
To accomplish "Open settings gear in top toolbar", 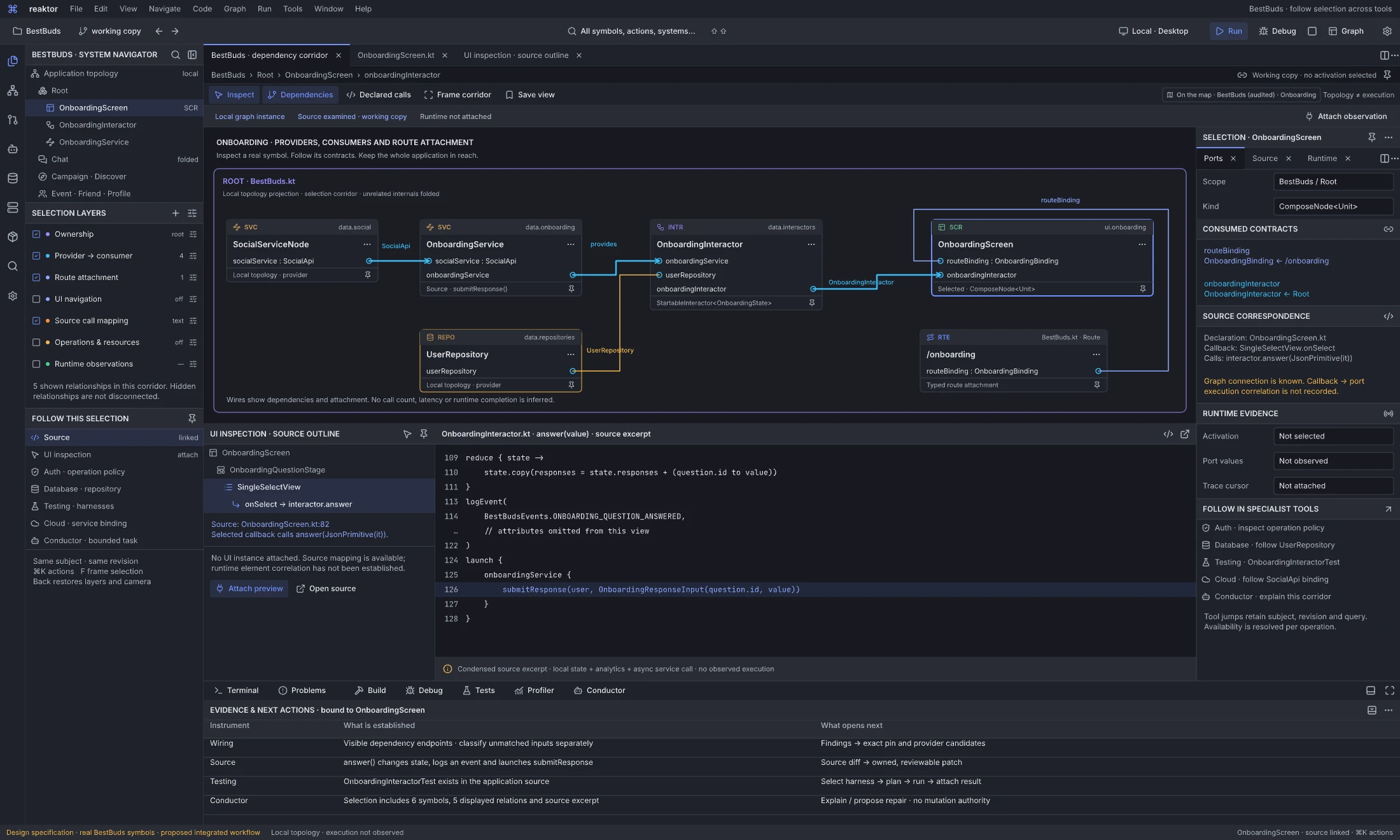I will (1387, 31).
